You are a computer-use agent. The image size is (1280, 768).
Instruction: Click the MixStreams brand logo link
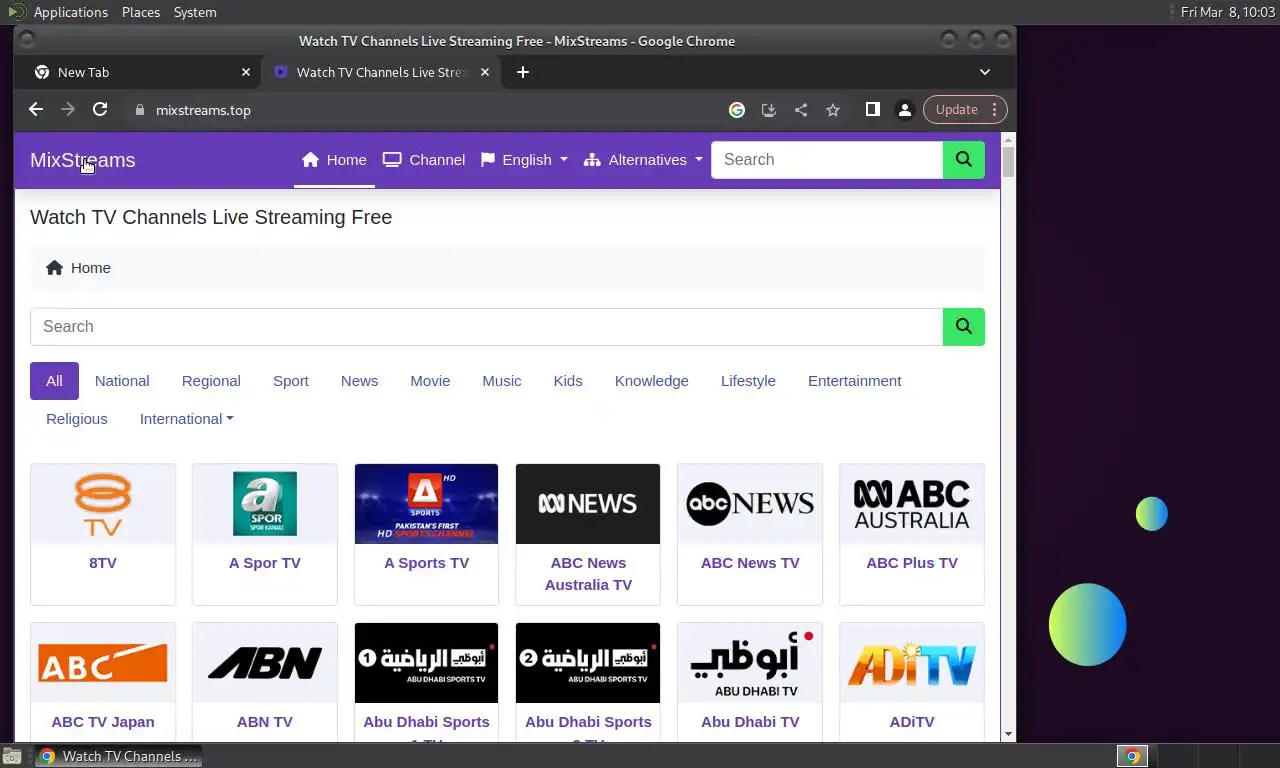[82, 160]
